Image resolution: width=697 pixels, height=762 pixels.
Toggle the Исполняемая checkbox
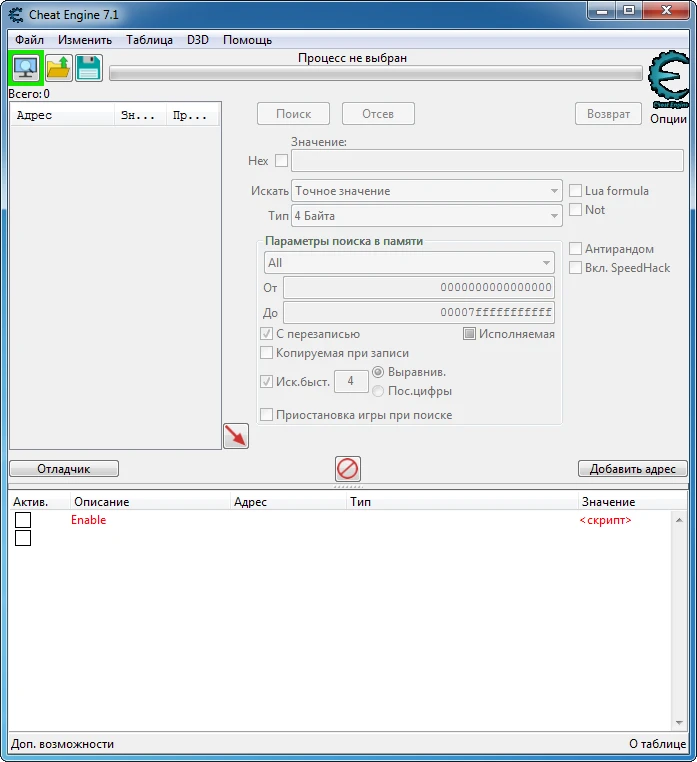pyautogui.click(x=469, y=334)
